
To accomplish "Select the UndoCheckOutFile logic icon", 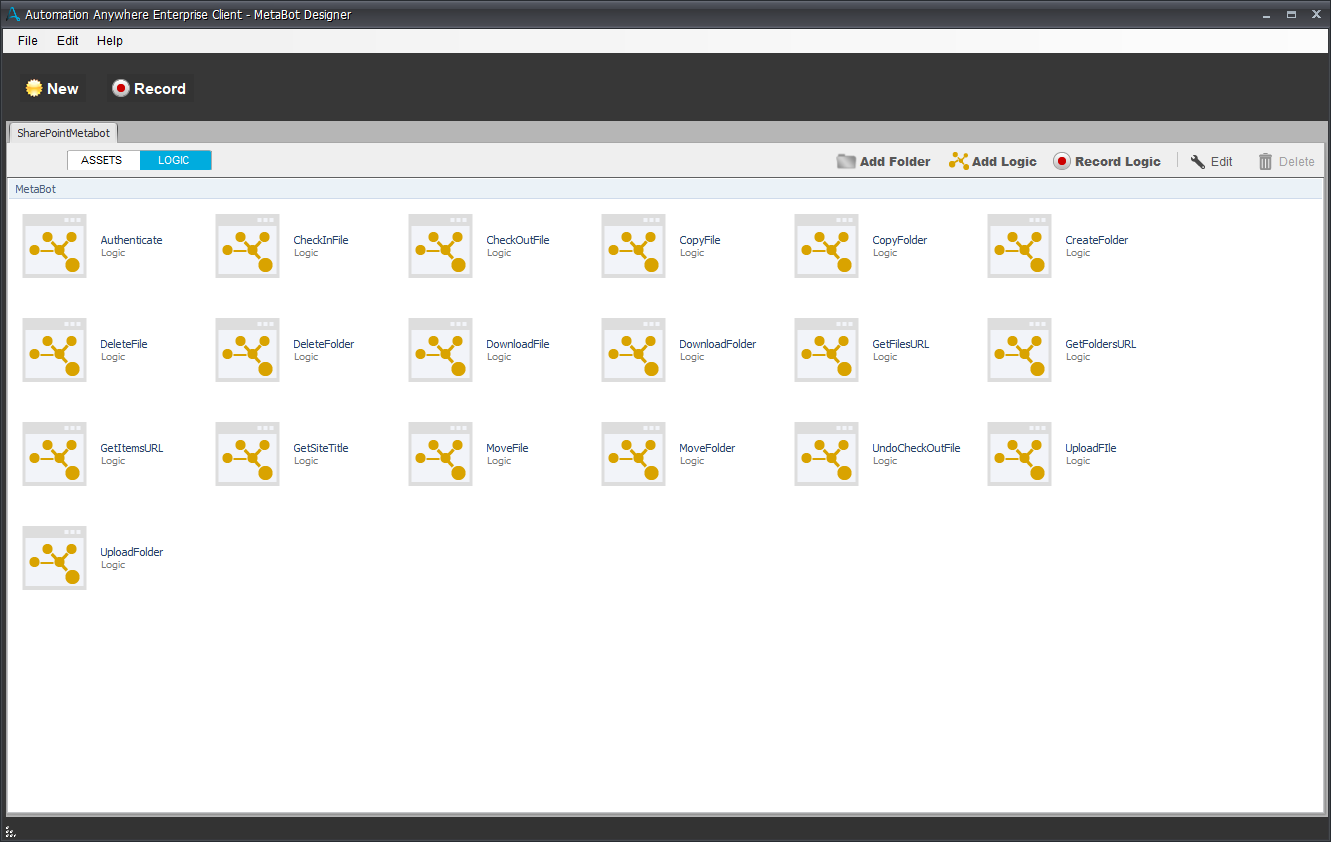I will [x=826, y=454].
